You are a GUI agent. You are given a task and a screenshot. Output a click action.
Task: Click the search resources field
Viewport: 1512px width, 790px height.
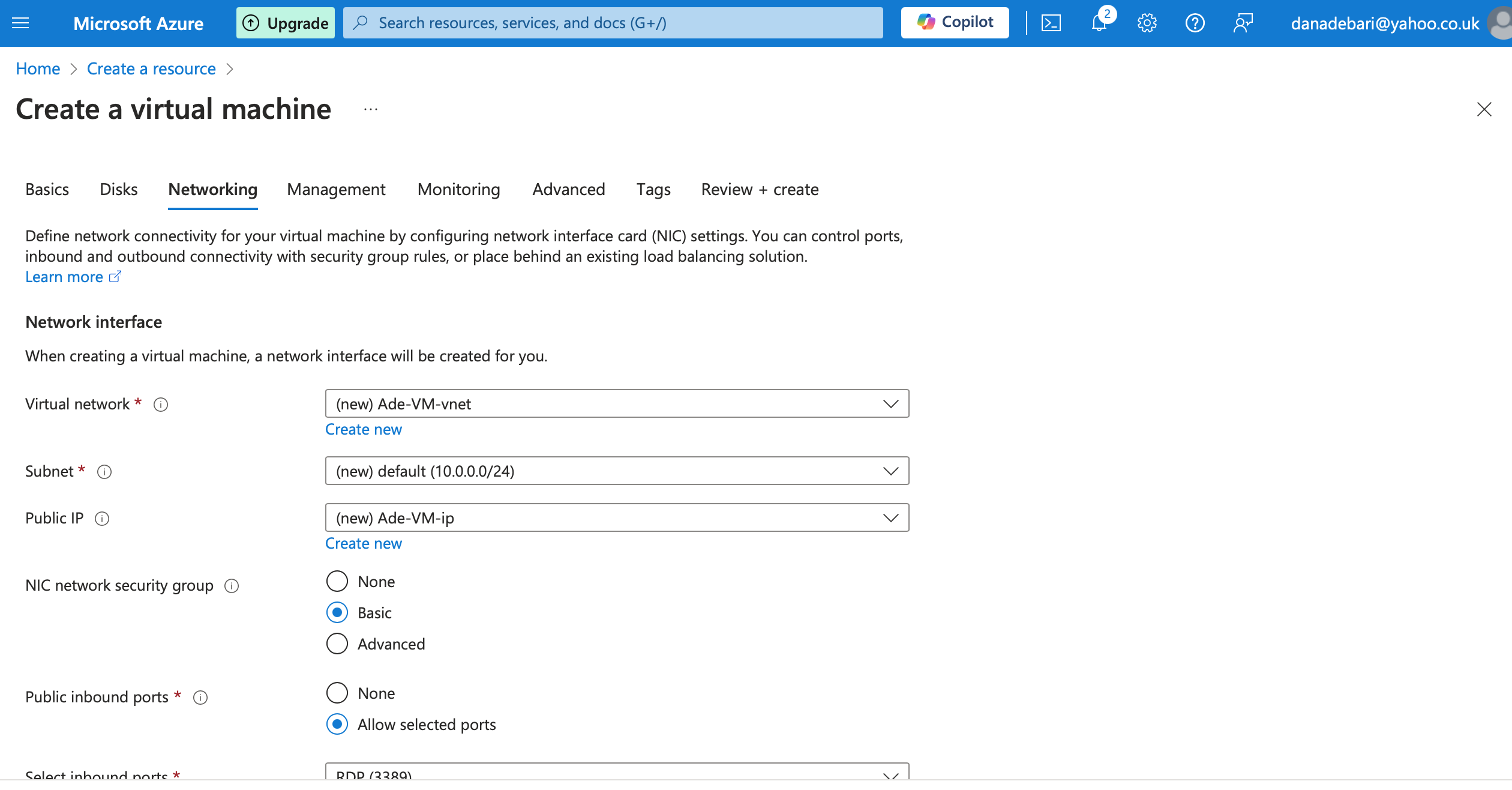[x=612, y=23]
